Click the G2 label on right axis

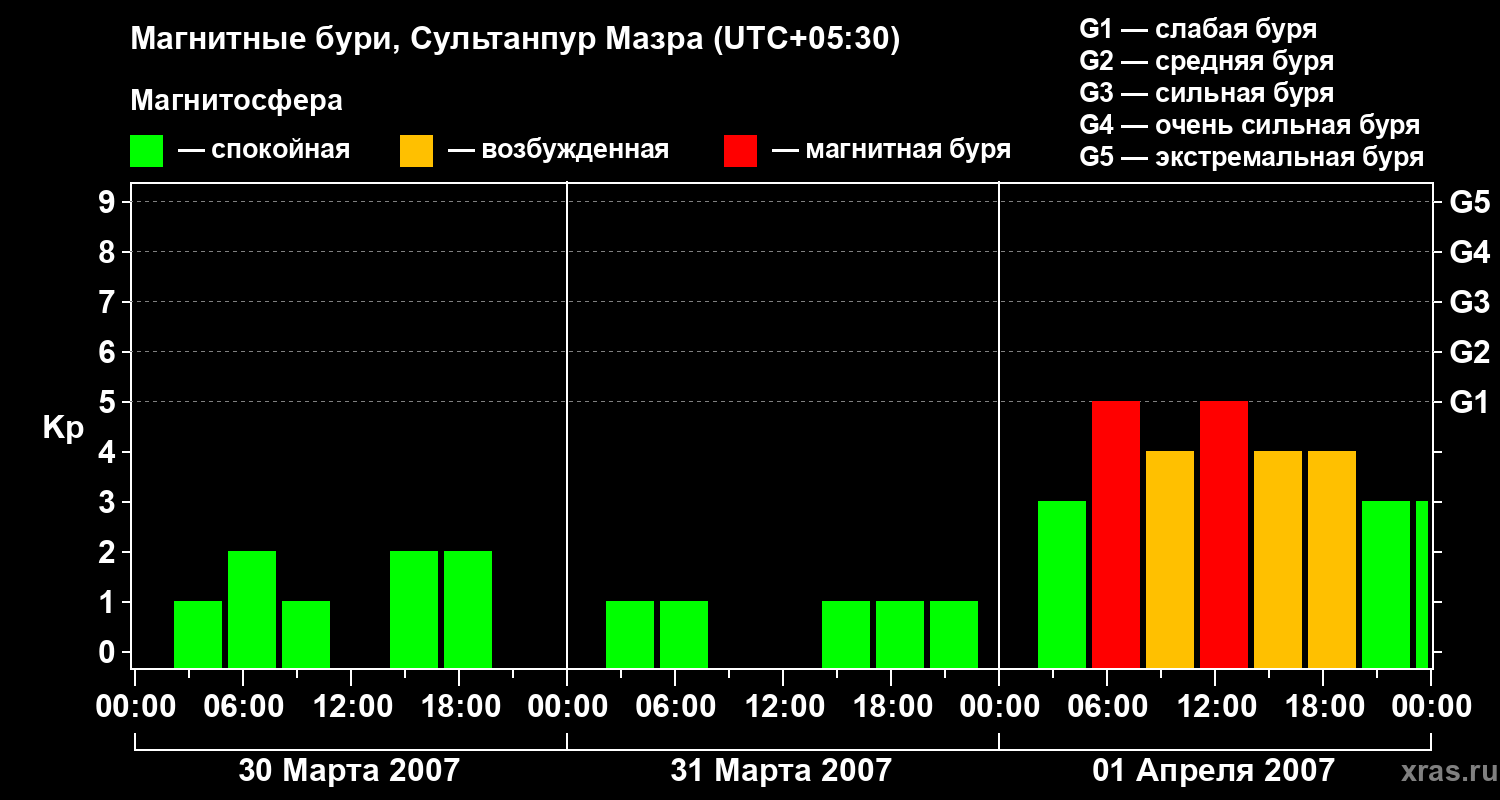pos(1470,352)
